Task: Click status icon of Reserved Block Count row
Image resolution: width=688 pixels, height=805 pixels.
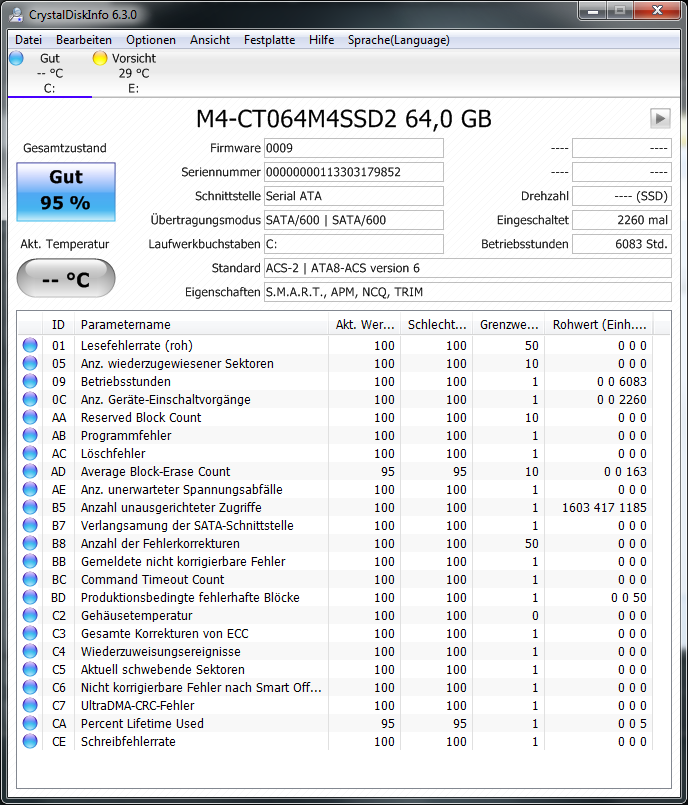Action: pos(30,417)
